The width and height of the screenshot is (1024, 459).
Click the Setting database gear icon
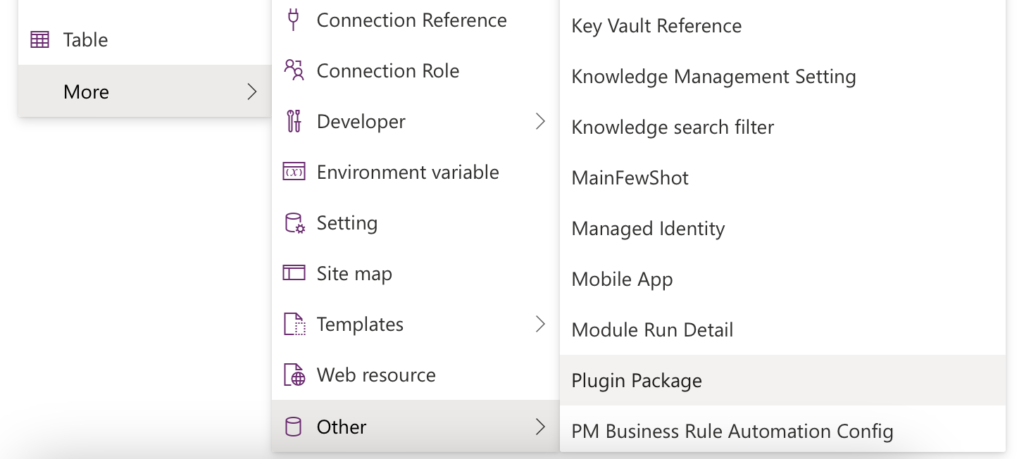(295, 223)
